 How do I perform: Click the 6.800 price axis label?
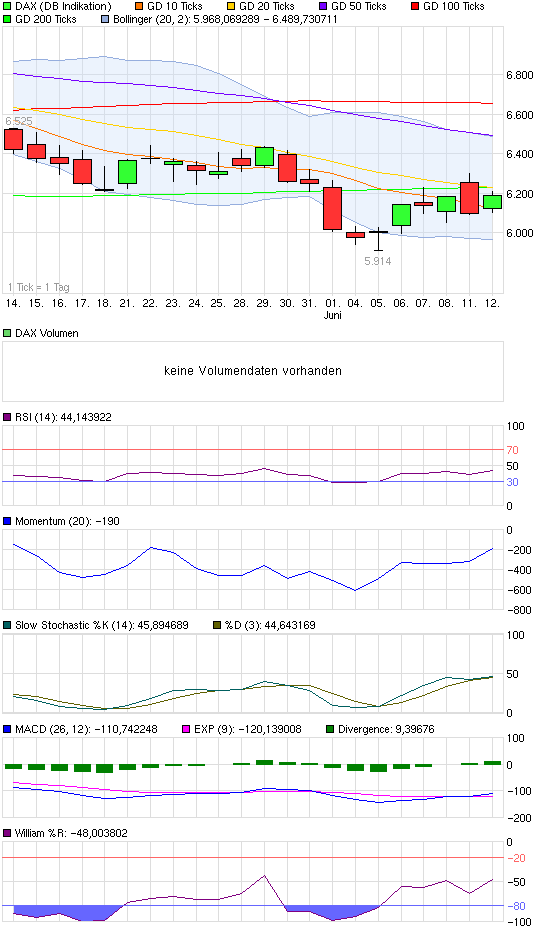(x=520, y=75)
